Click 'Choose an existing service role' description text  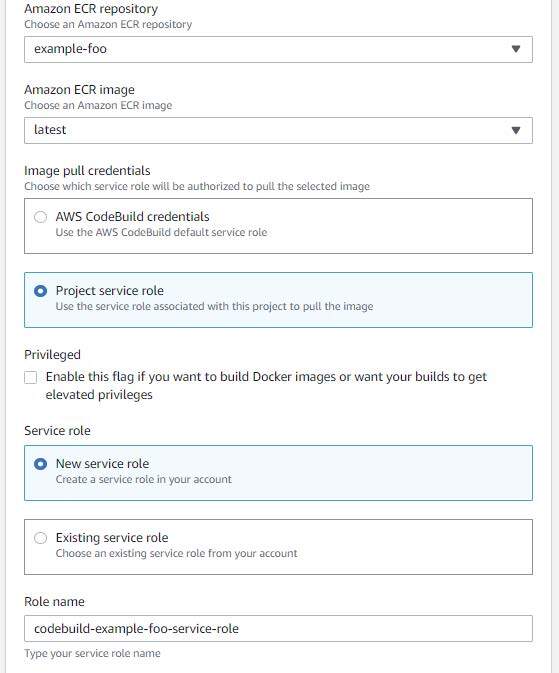tap(176, 553)
